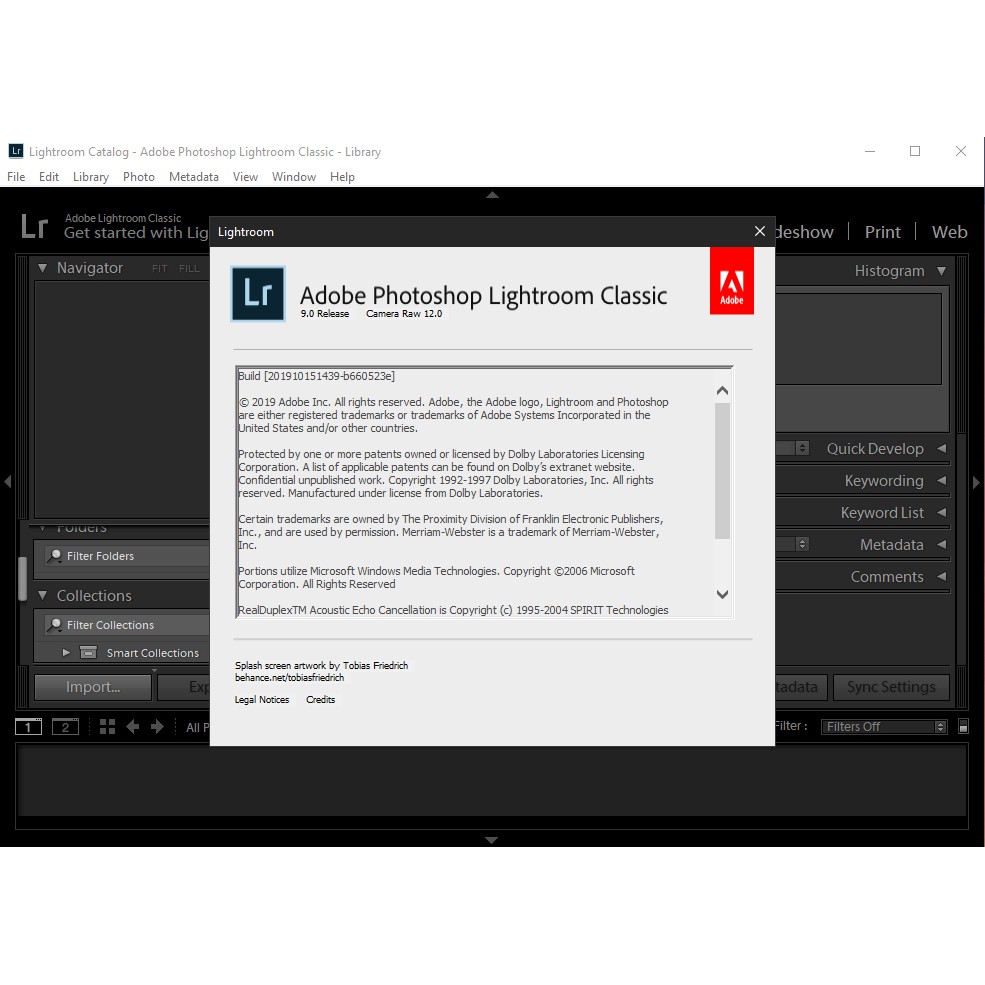This screenshot has width=985, height=985.
Task: Click the Build [201910151439-b660523e] line
Action: tap(317, 376)
